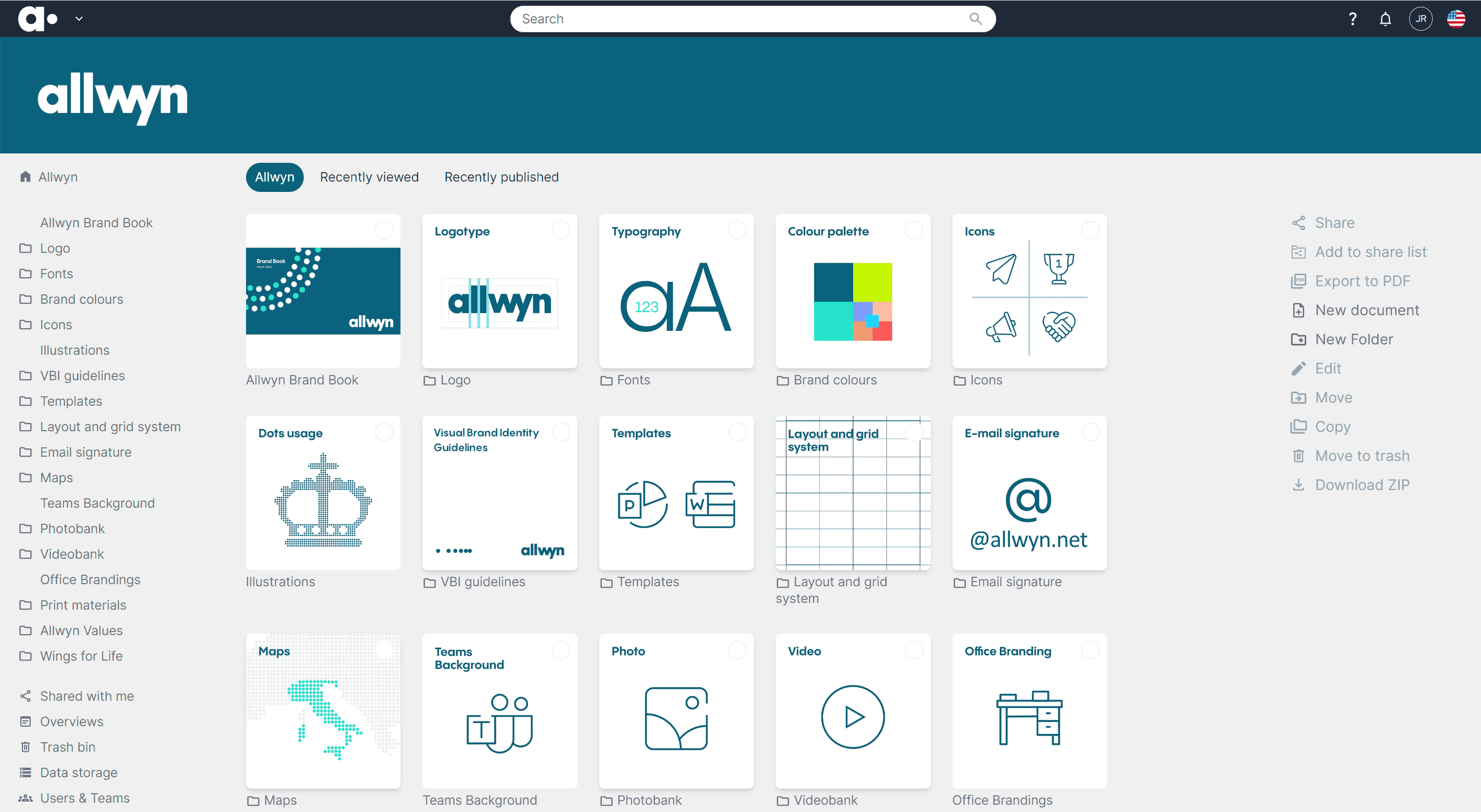Click the app logo in top bar
The width and height of the screenshot is (1481, 812).
coord(38,19)
